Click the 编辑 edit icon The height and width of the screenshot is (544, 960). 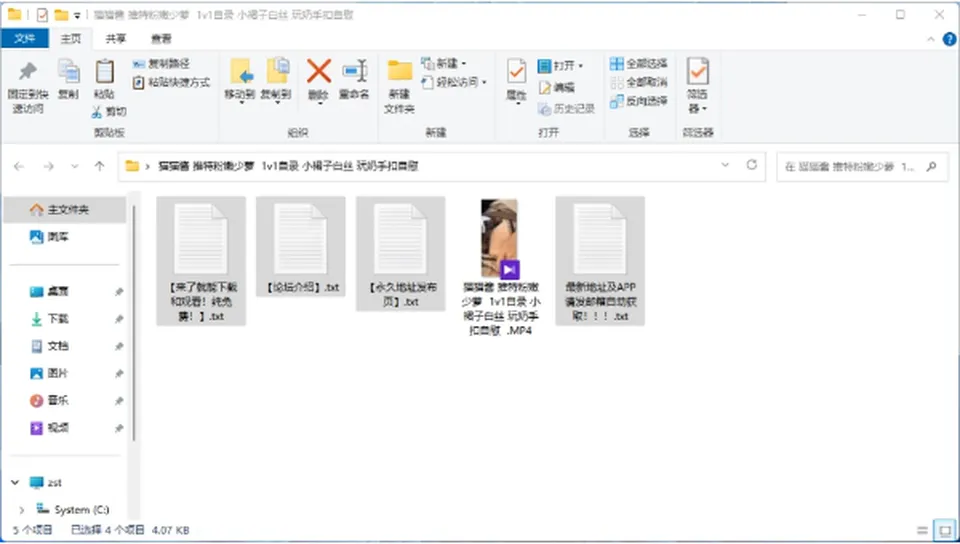pyautogui.click(x=544, y=88)
